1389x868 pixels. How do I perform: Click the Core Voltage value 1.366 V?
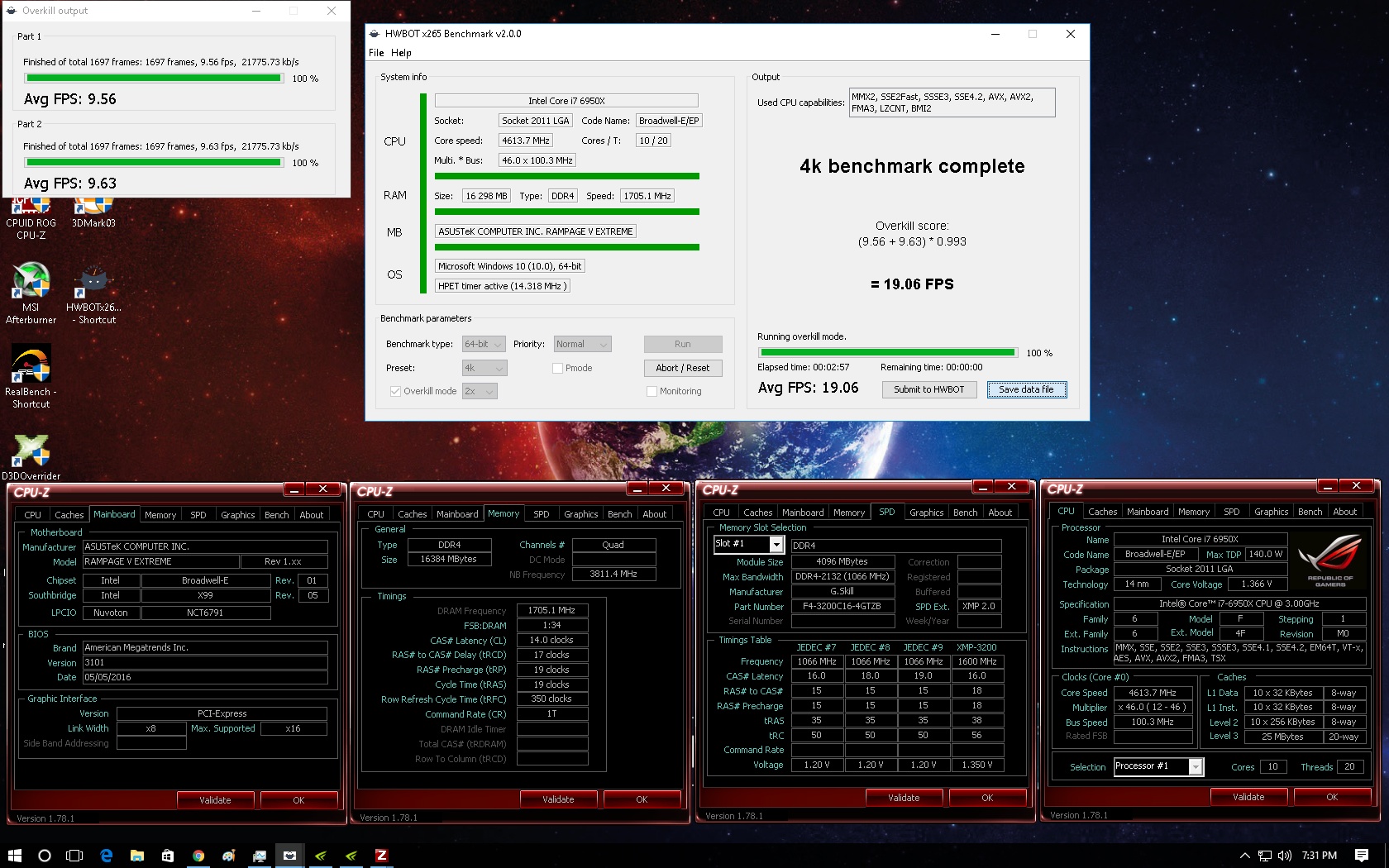point(1257,584)
